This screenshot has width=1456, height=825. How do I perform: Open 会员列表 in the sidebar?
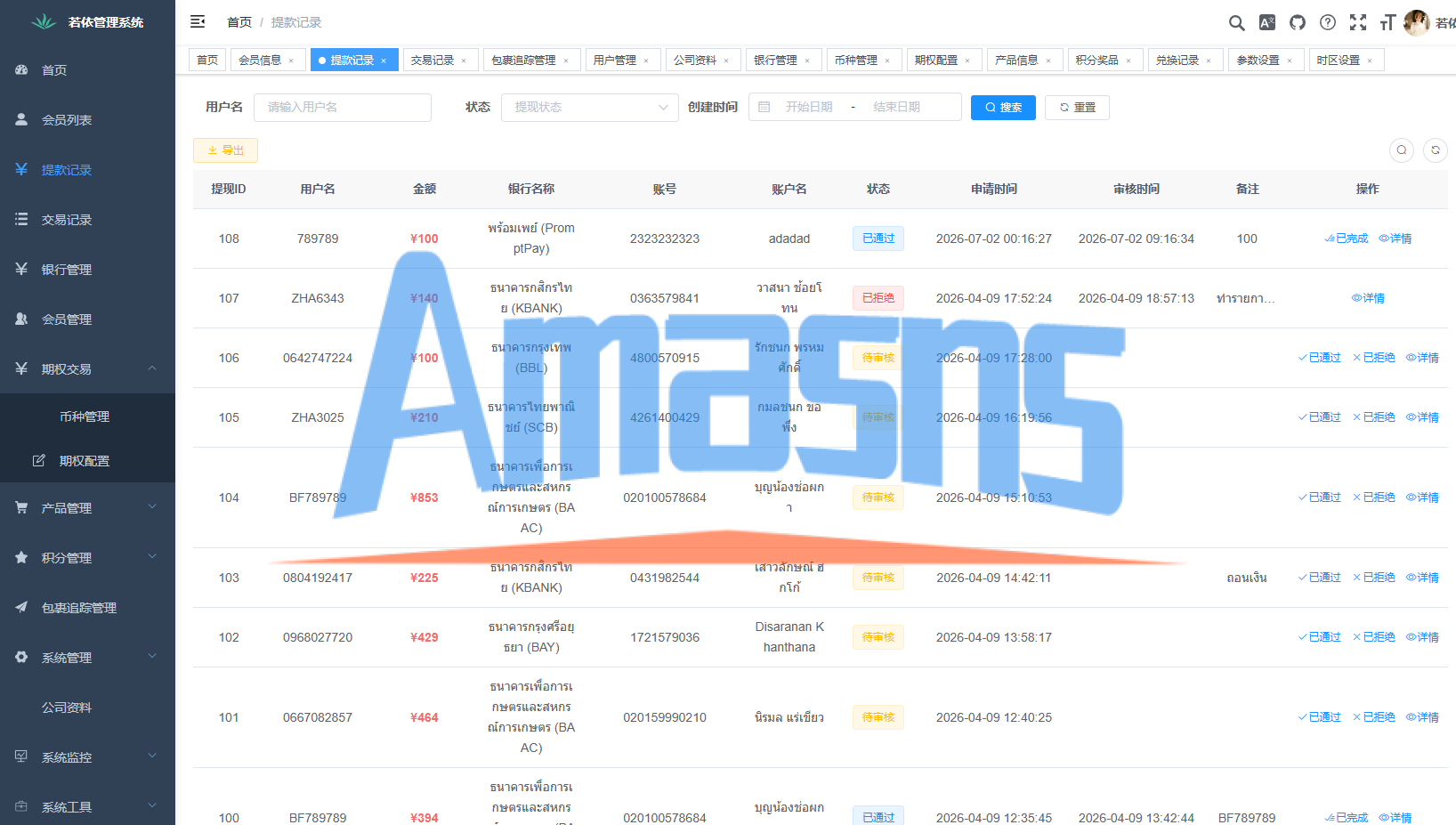87,120
